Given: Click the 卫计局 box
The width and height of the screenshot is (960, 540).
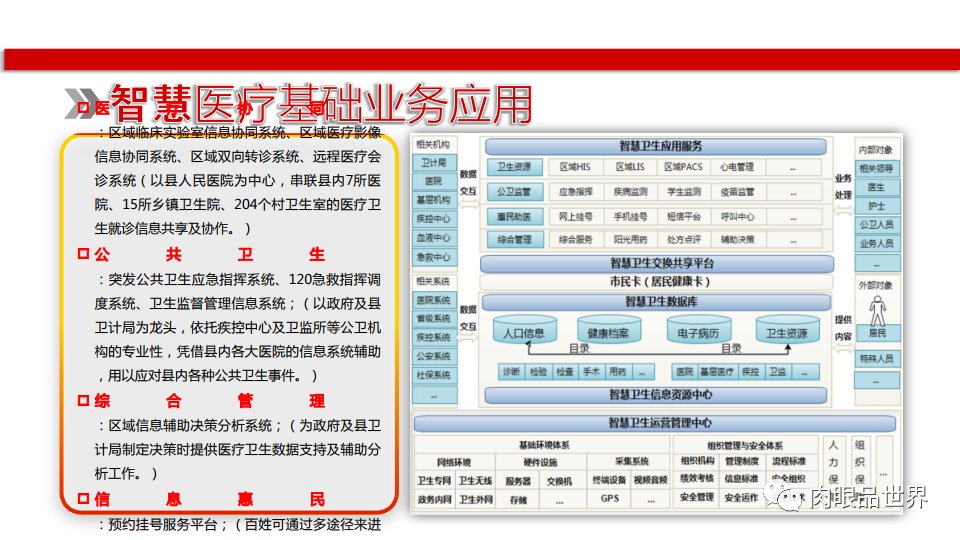Looking at the screenshot, I should [434, 163].
